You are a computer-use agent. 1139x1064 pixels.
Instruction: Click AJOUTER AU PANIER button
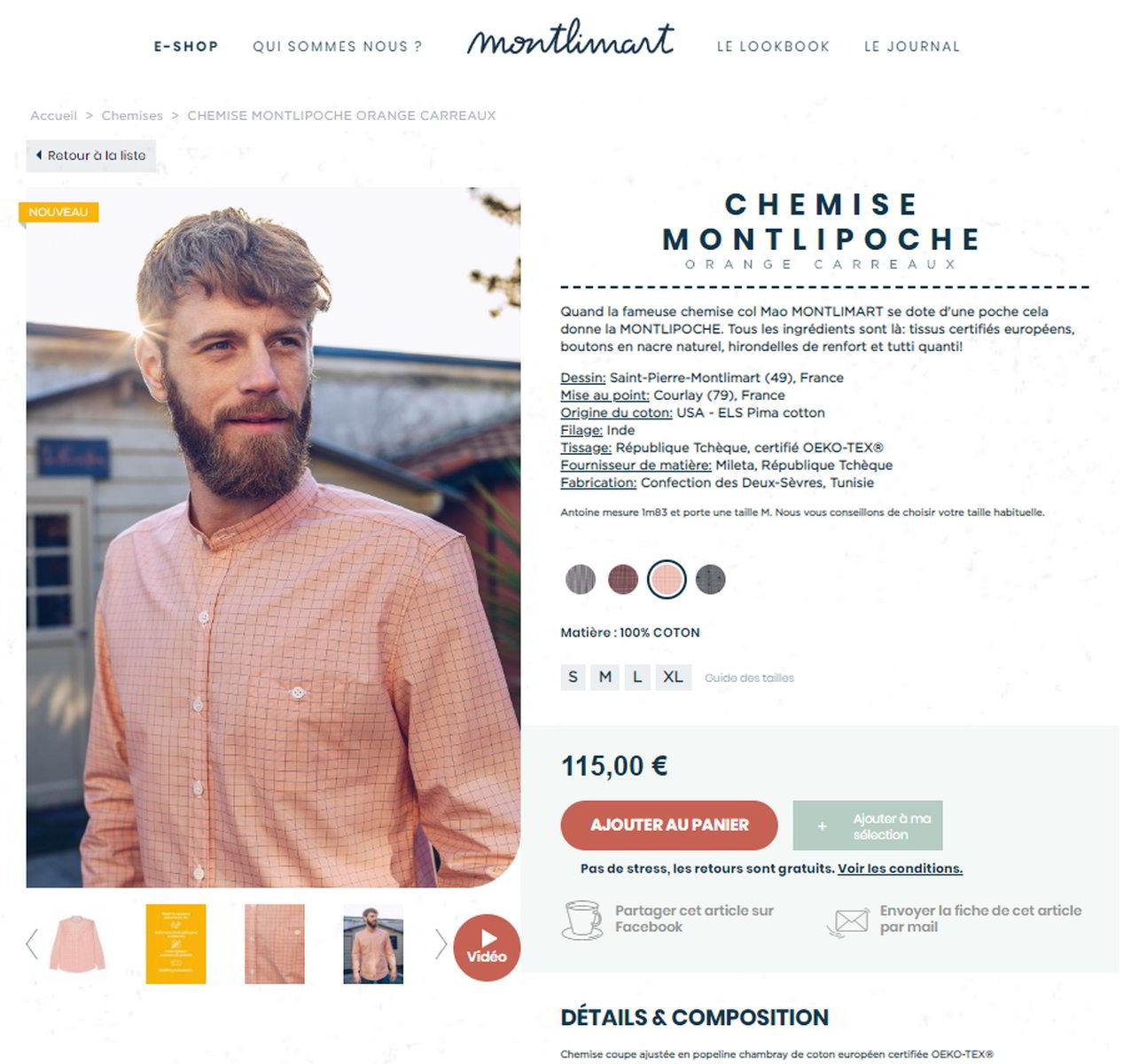(x=669, y=825)
